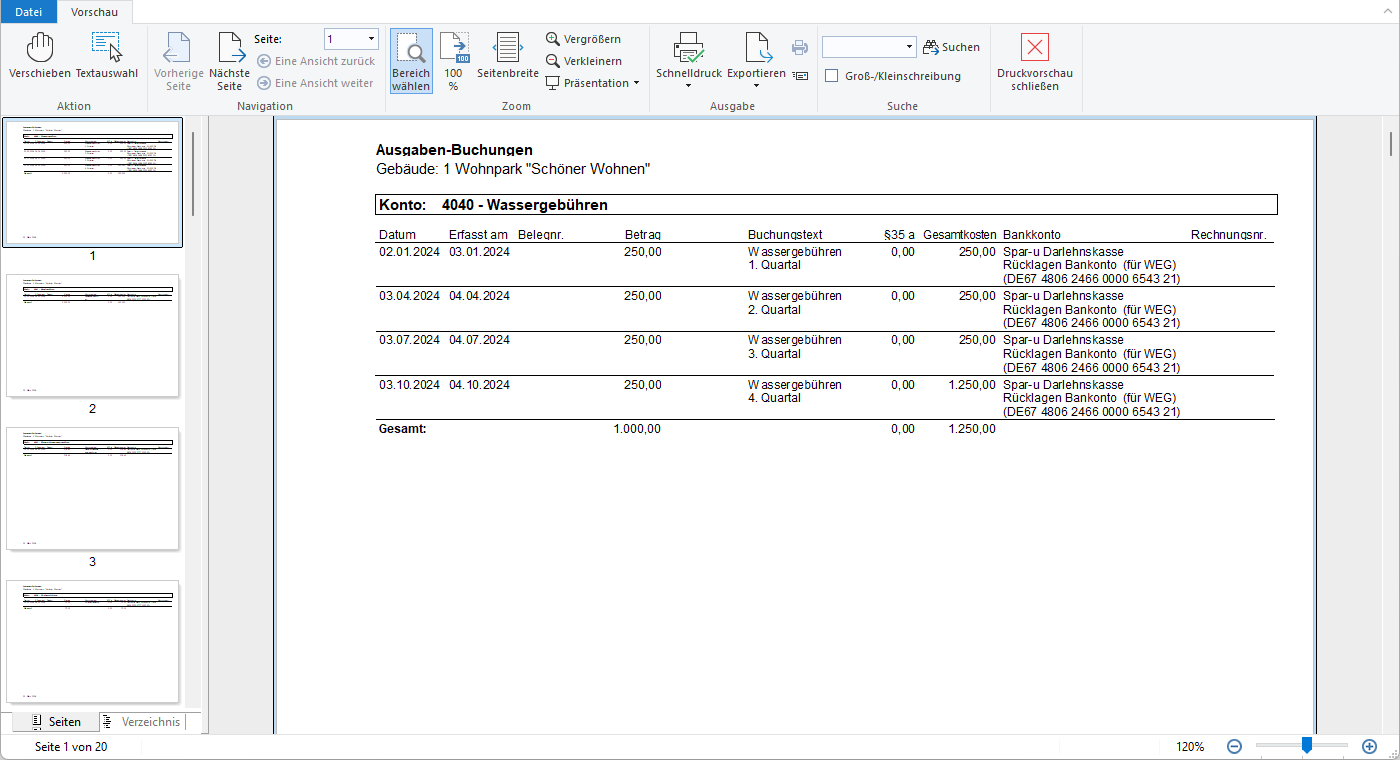Click the date 03.07.2024
Viewport: 1400px width, 760px height.
pos(410,340)
